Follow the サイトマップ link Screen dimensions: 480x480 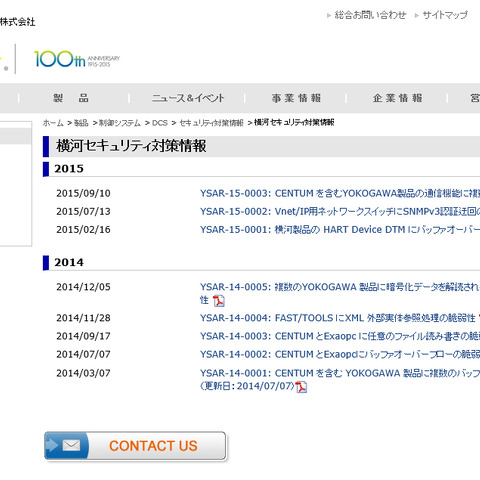pos(445,15)
